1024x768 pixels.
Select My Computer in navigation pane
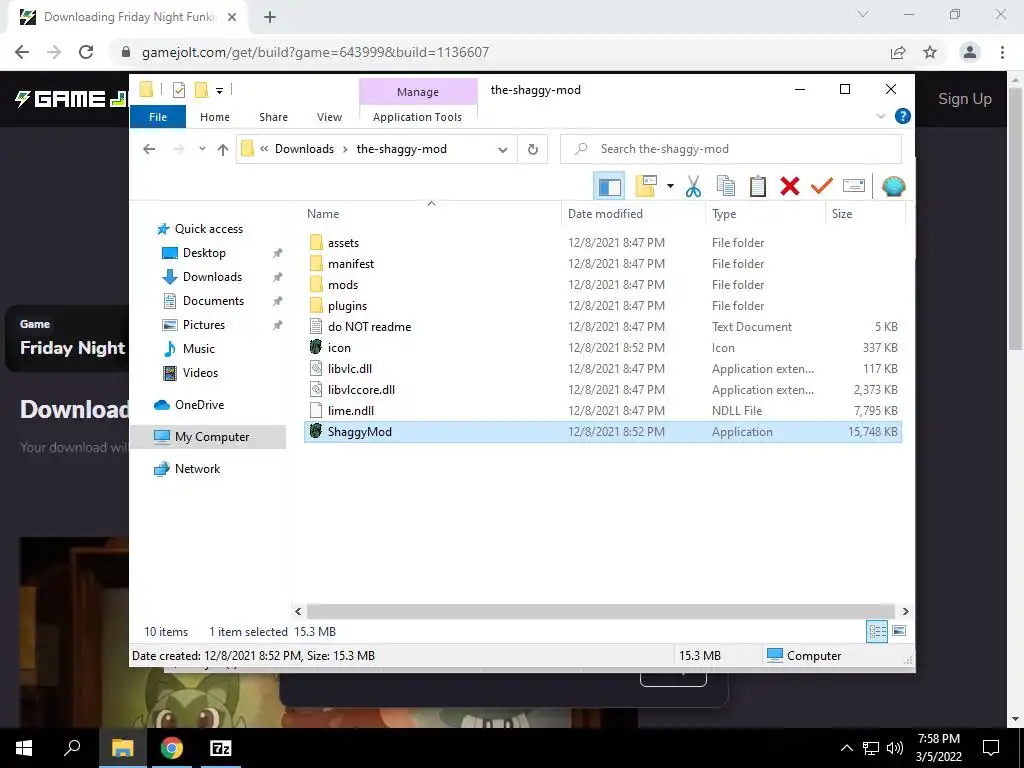(x=208, y=437)
